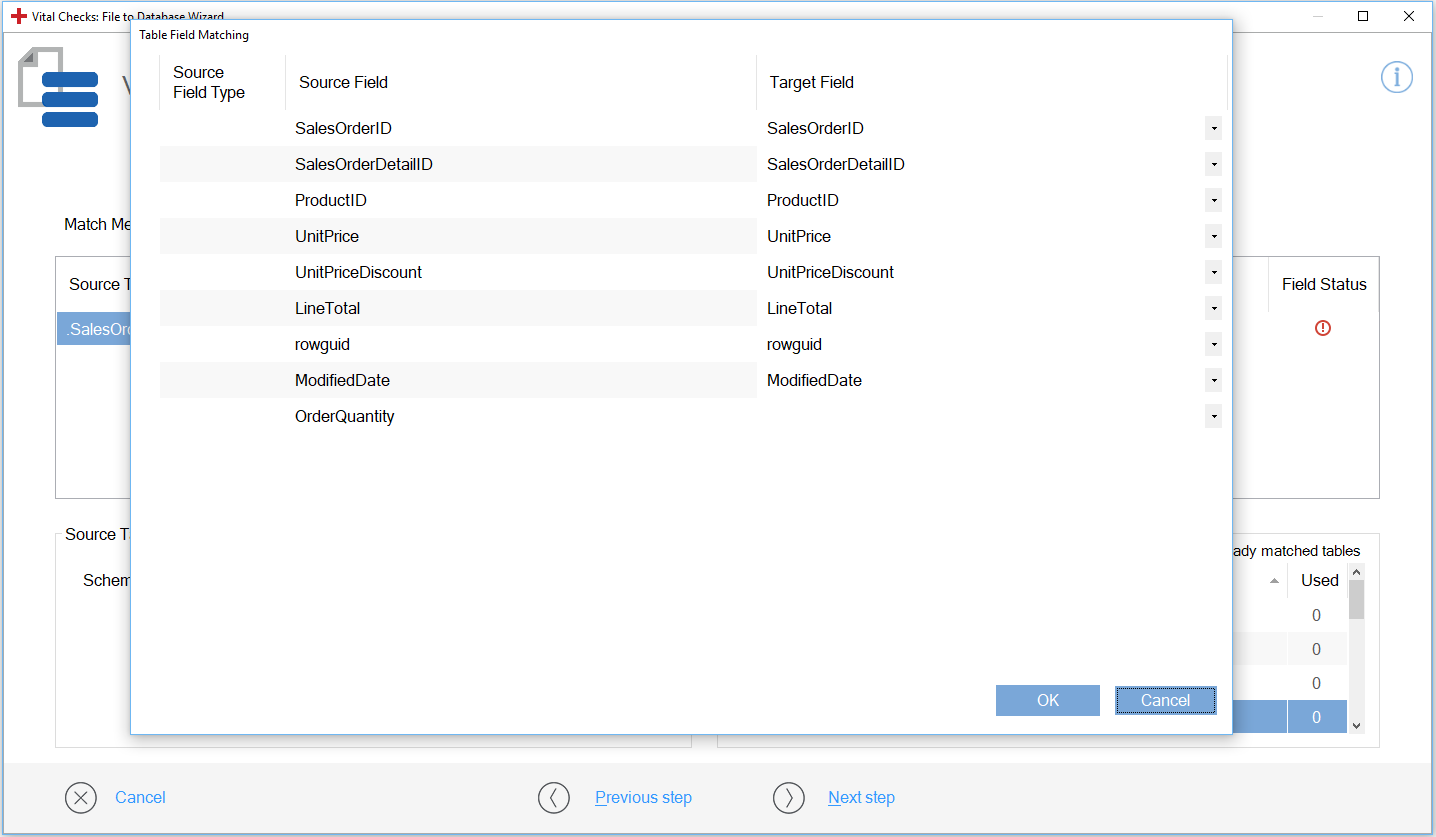Confirm field matching with OK button
The image size is (1436, 837).
(1048, 700)
